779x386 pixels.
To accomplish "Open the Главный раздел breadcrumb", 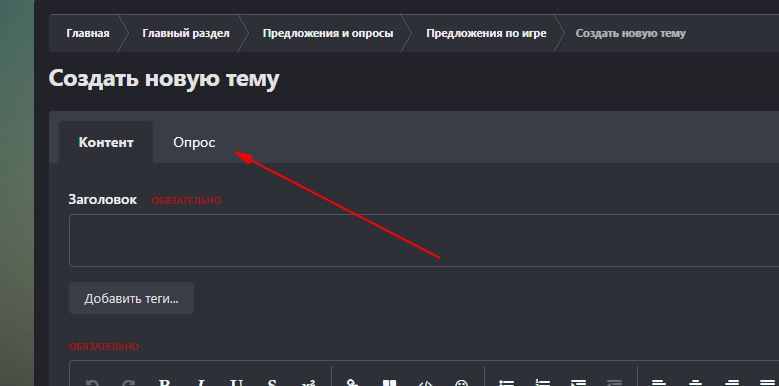I will (186, 33).
